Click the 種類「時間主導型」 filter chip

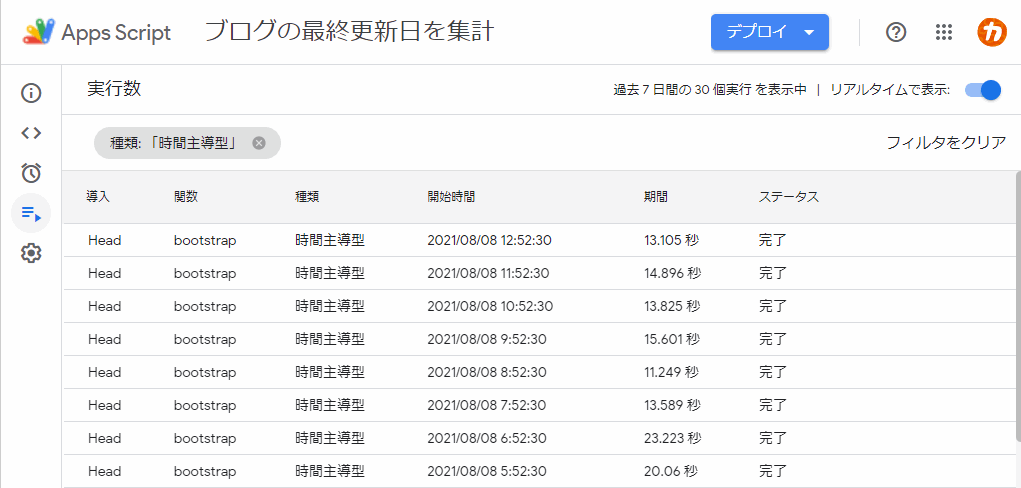click(188, 143)
